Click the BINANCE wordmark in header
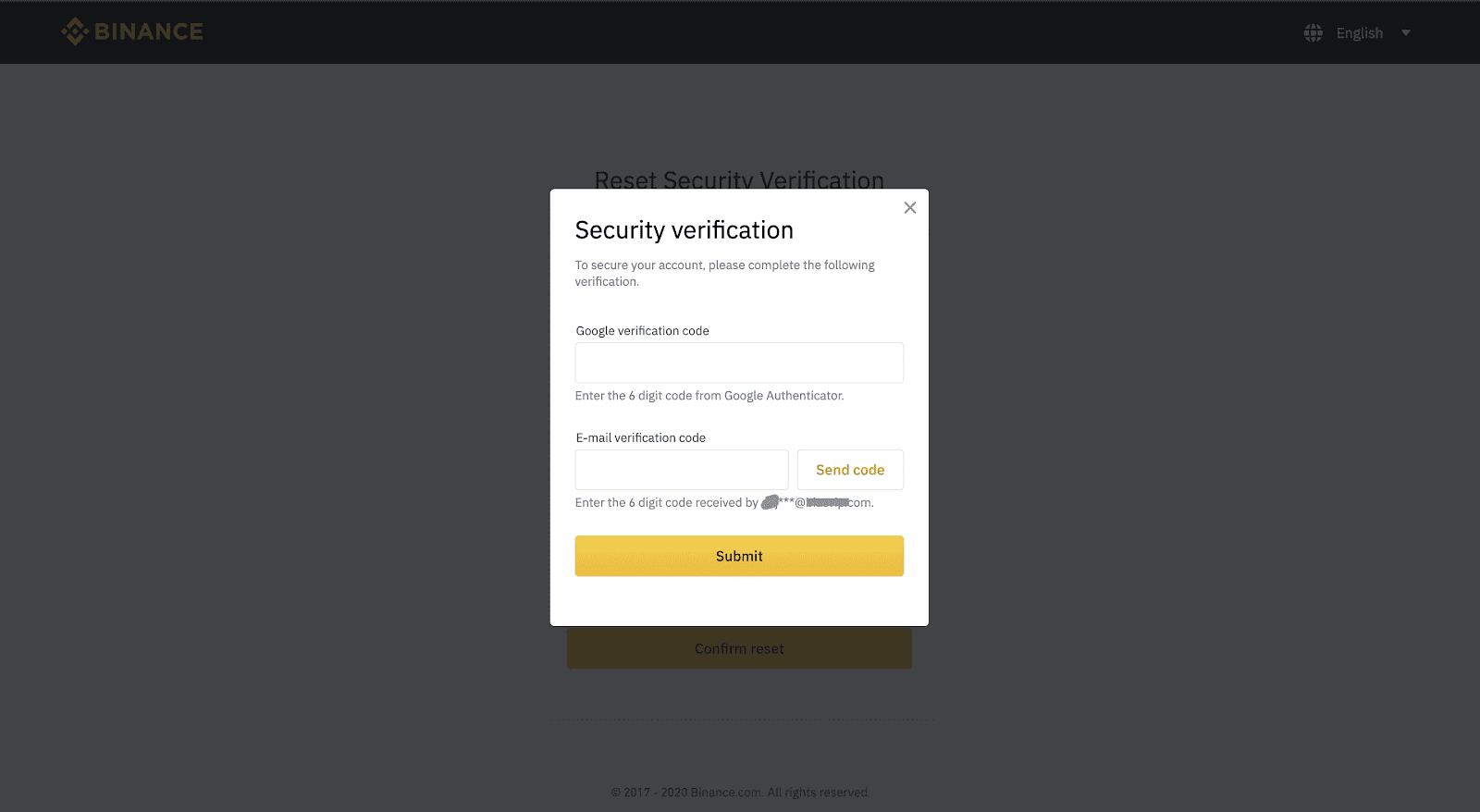 149,31
